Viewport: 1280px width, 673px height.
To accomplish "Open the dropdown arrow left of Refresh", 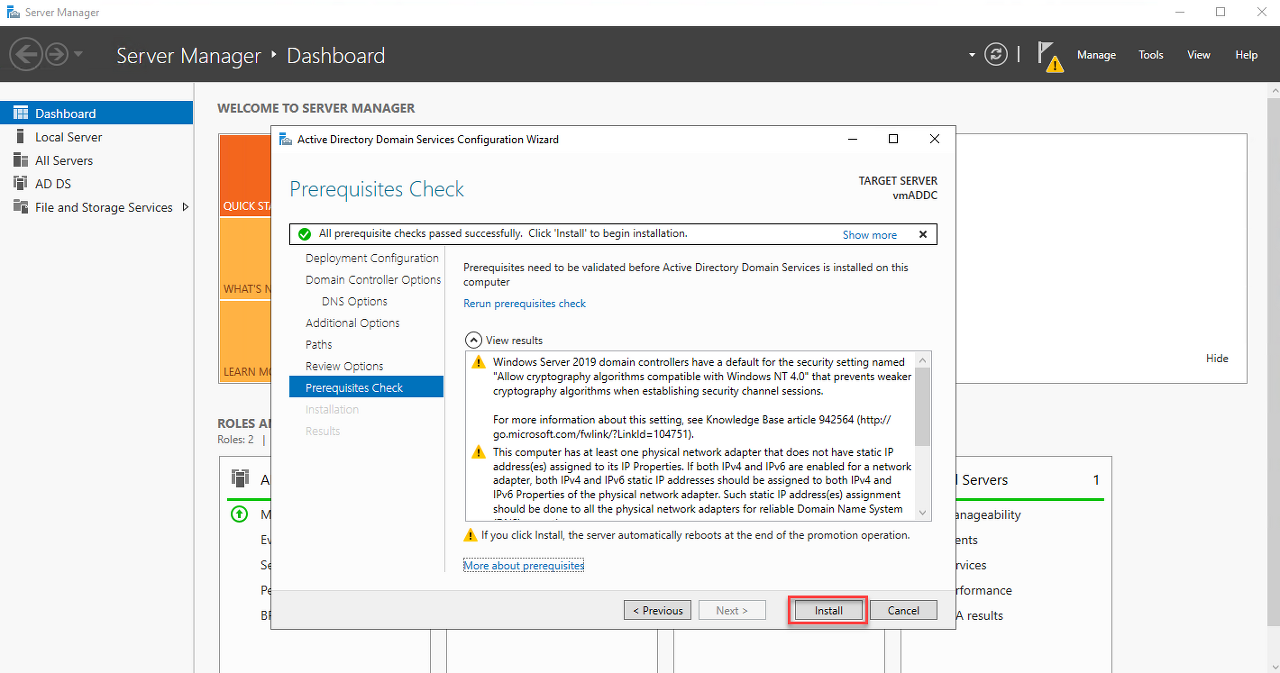I will [x=972, y=55].
